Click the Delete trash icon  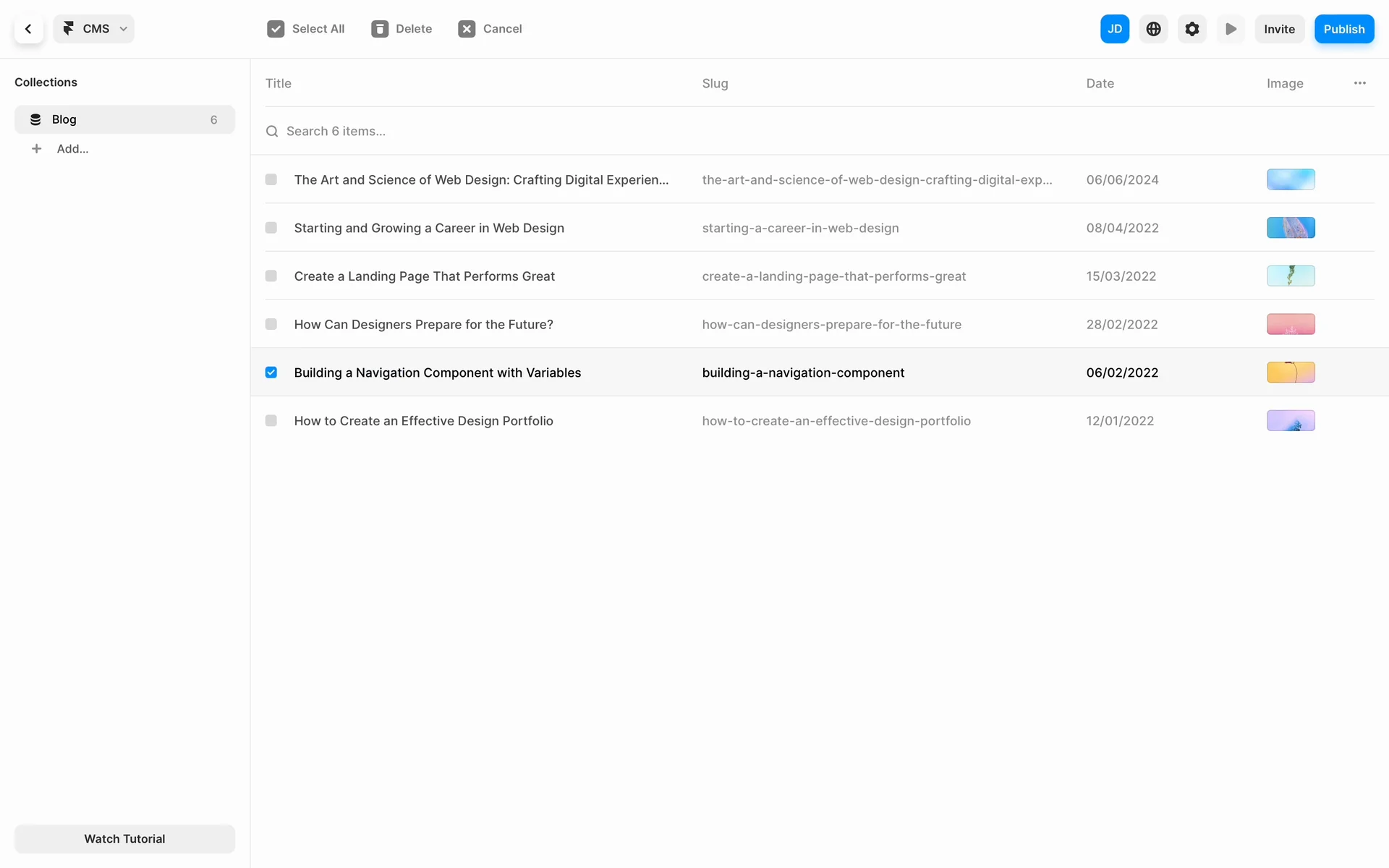379,29
